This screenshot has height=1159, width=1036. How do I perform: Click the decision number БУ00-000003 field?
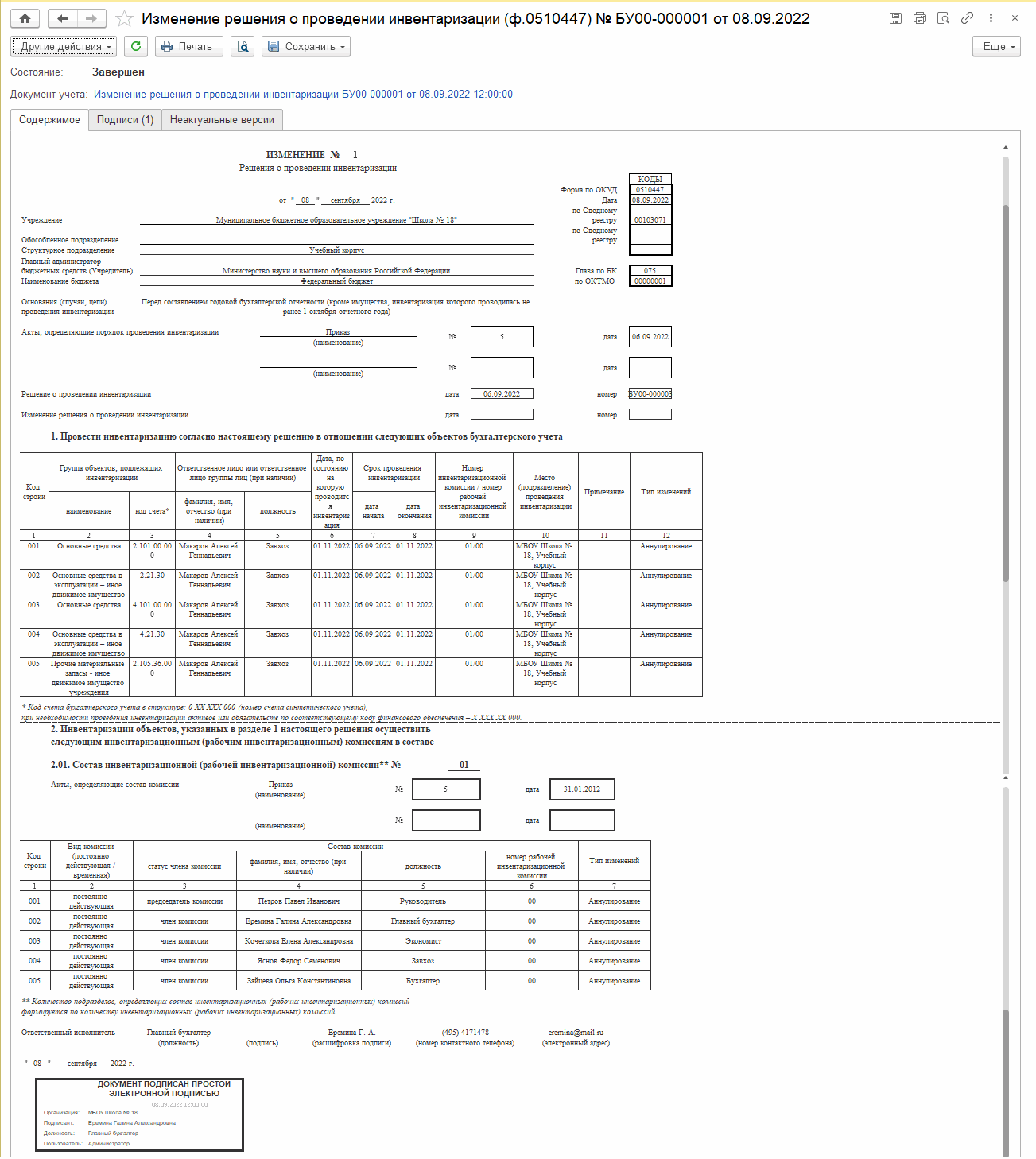click(650, 394)
